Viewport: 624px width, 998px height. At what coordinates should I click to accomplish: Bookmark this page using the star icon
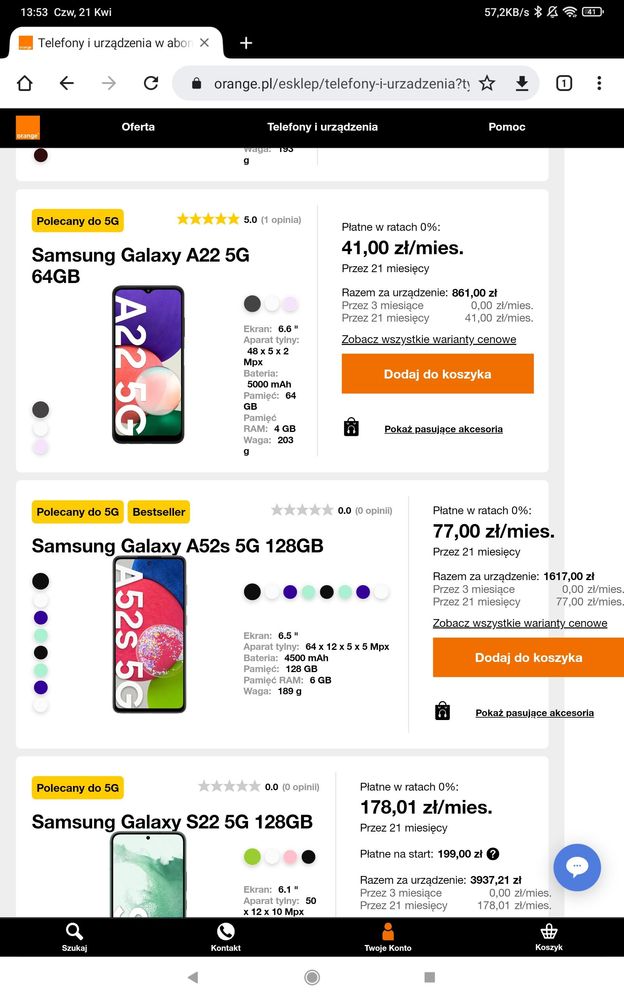click(486, 83)
